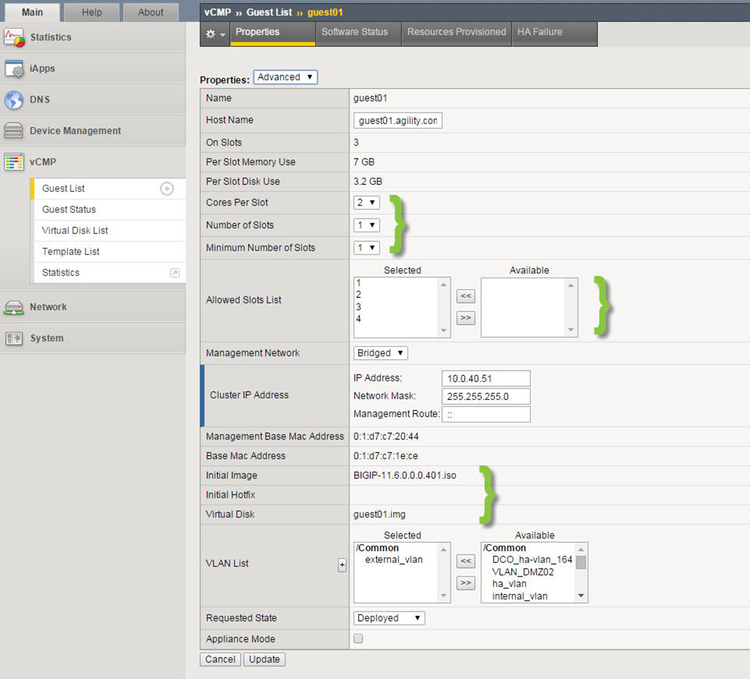
Task: Click the Host Name input field
Action: tap(397, 120)
